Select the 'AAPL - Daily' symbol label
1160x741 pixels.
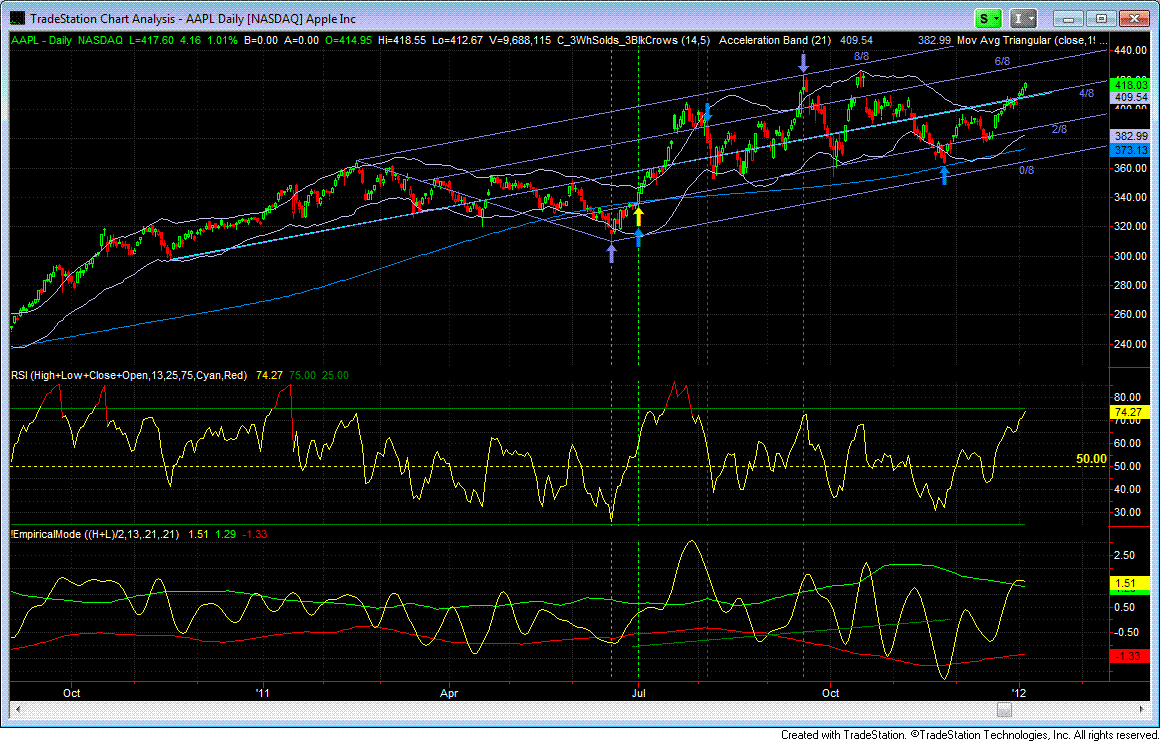click(x=41, y=41)
